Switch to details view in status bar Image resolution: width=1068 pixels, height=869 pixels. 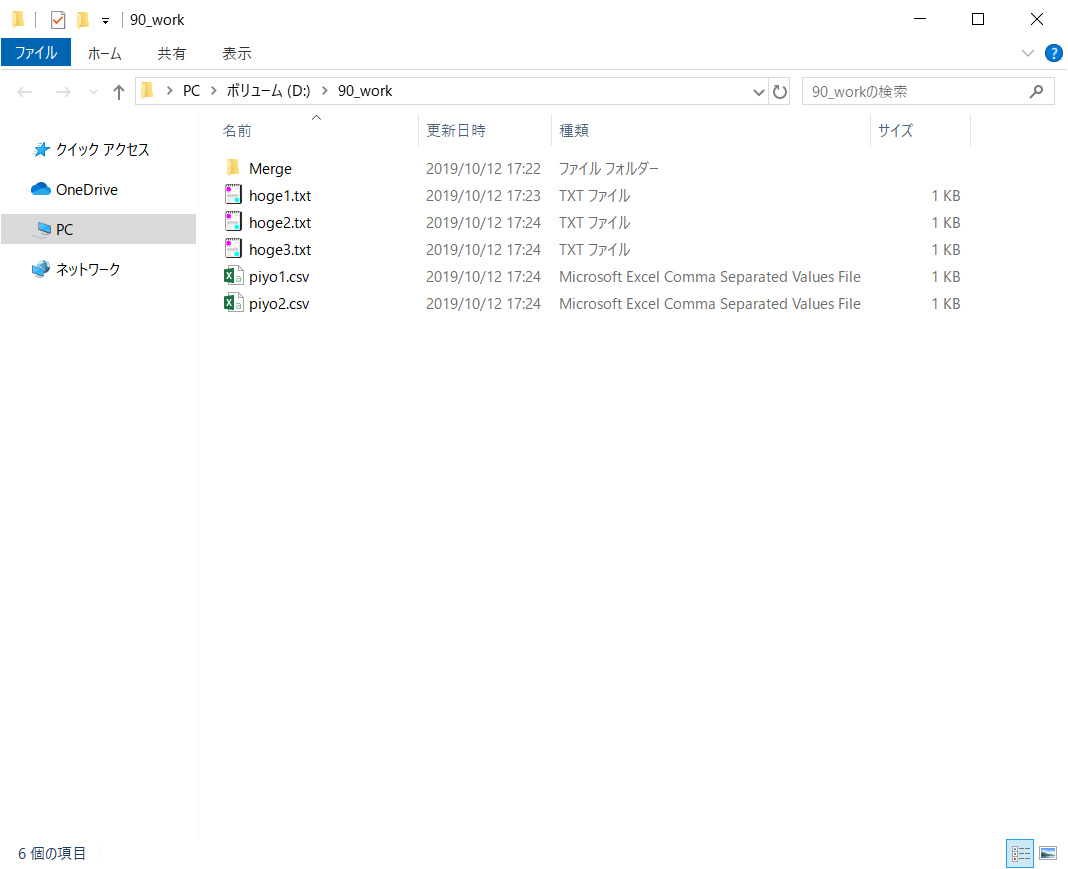pyautogui.click(x=1020, y=853)
